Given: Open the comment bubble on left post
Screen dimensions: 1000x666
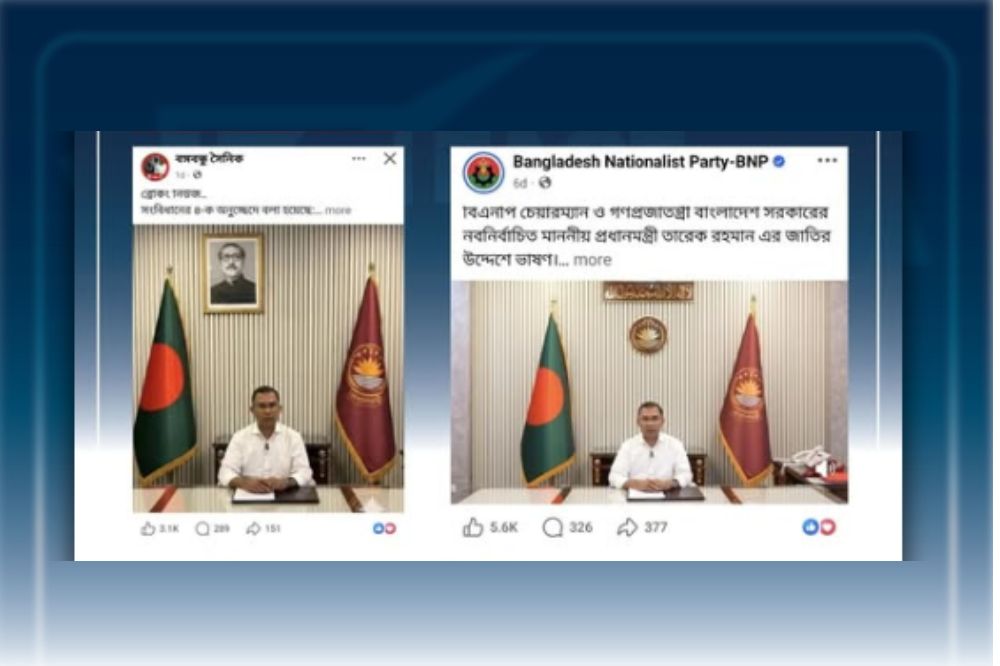Looking at the screenshot, I should point(202,529).
